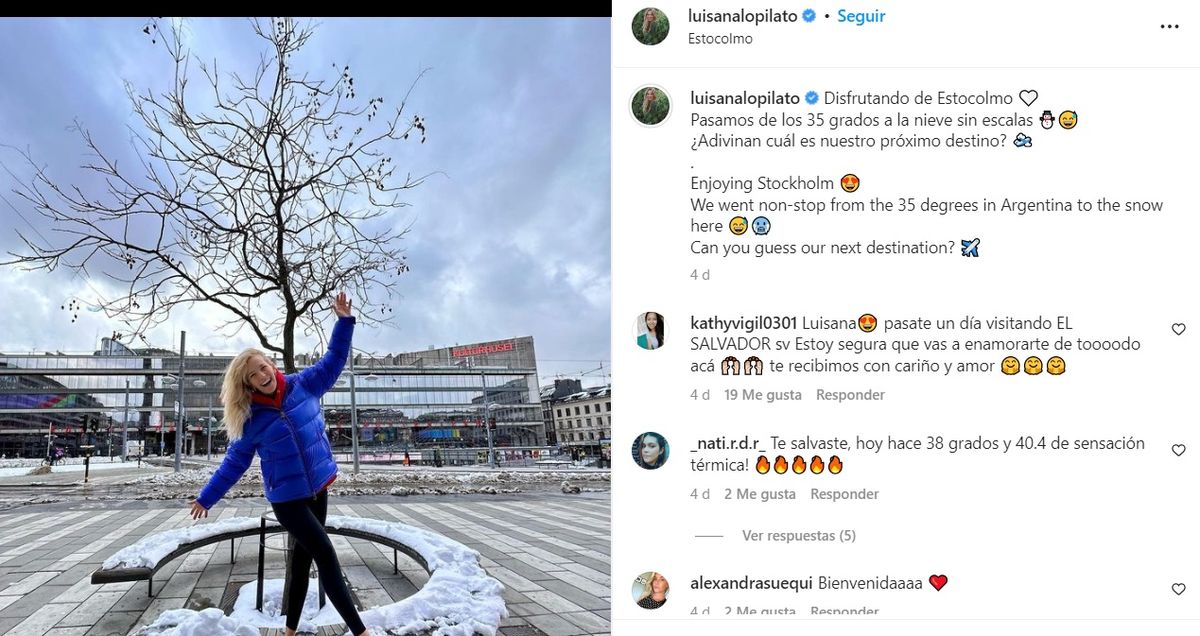Open _nati.r.d.r_'s profile picture
The width and height of the screenshot is (1200, 636).
tap(650, 451)
